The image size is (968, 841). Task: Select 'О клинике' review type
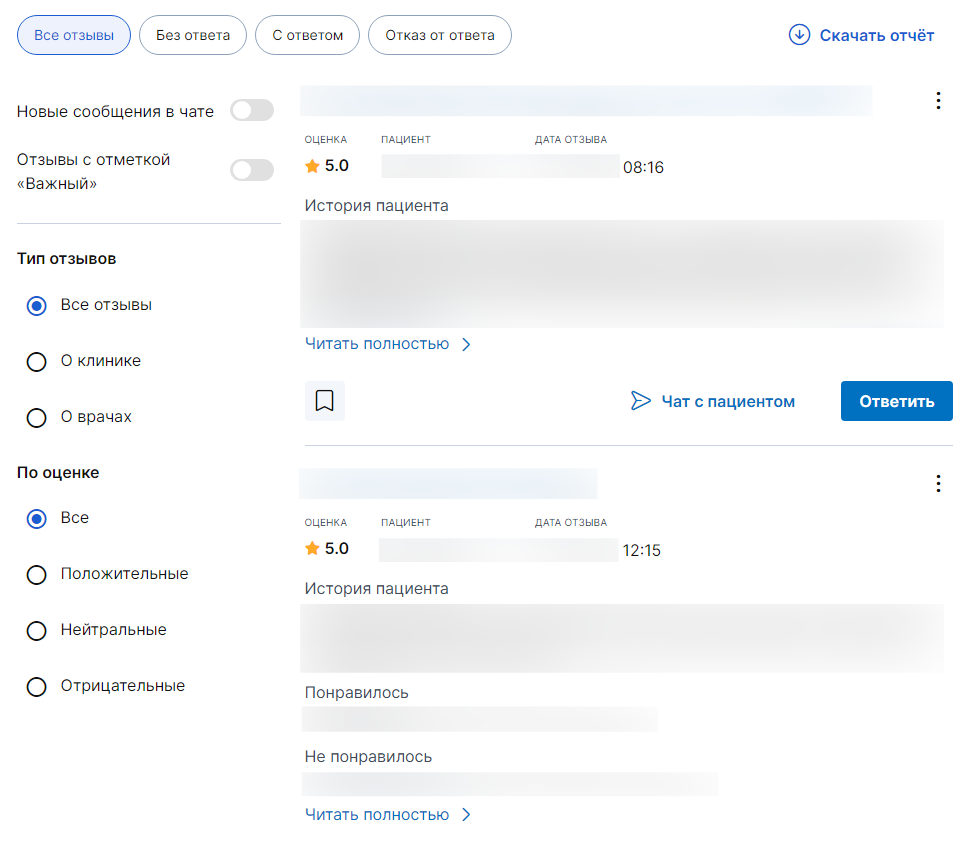[x=37, y=361]
